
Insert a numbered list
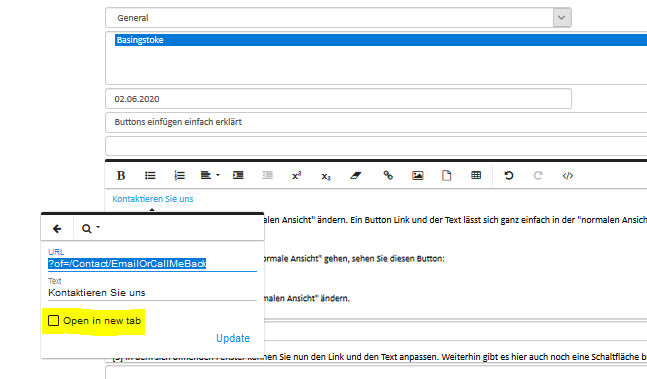coord(179,176)
